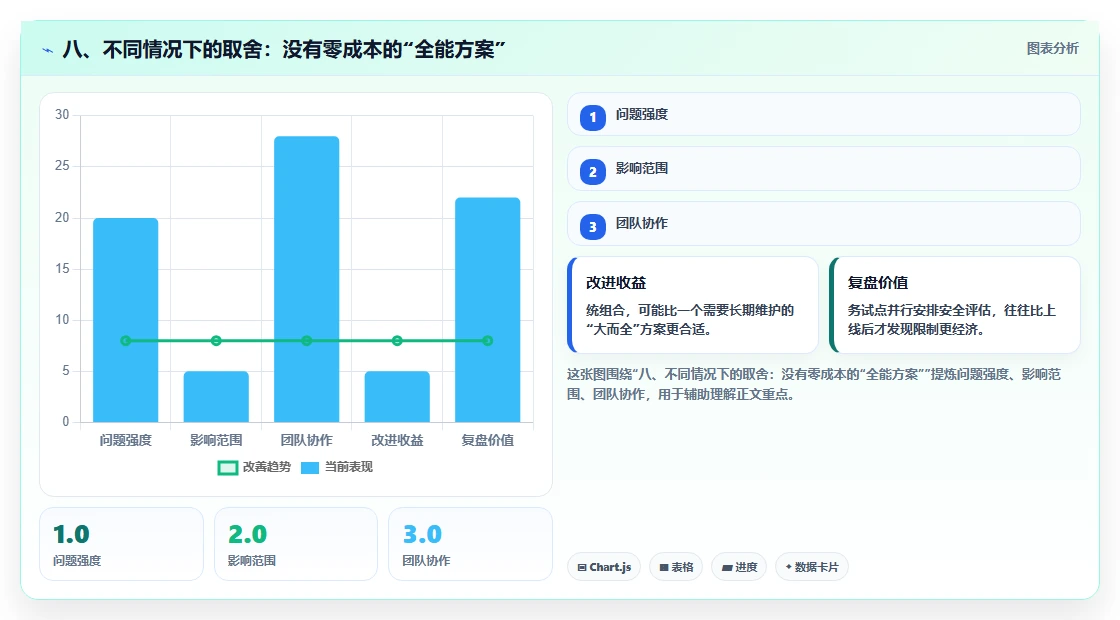1120x620 pixels.
Task: Click the icon in the 表格 tag
Action: (664, 567)
